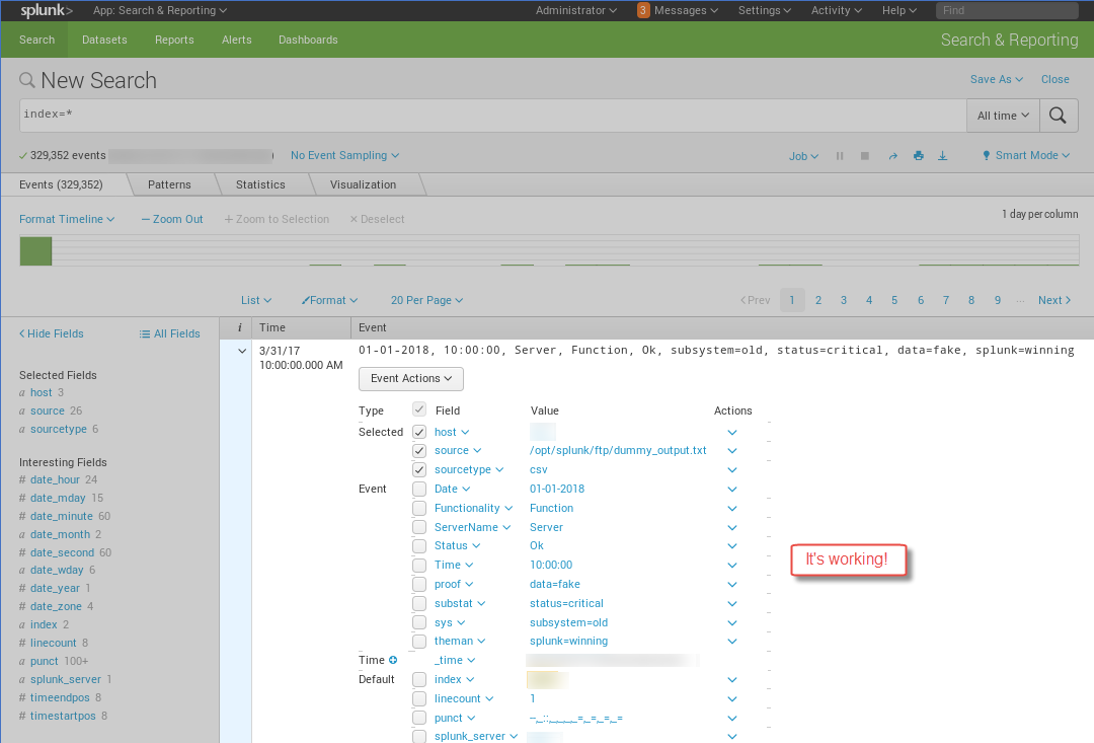
Task: Stop the search job
Action: coord(864,156)
